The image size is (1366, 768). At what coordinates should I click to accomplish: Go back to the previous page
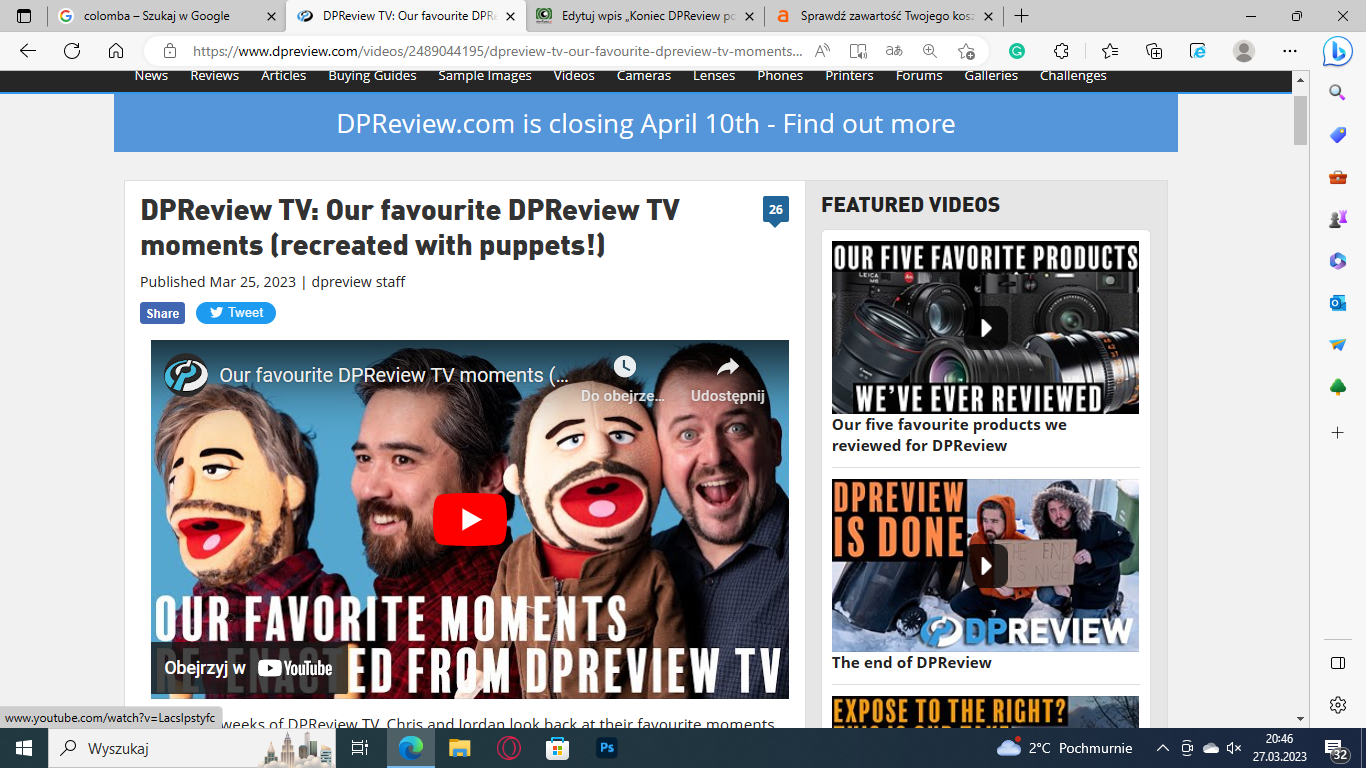[x=28, y=51]
